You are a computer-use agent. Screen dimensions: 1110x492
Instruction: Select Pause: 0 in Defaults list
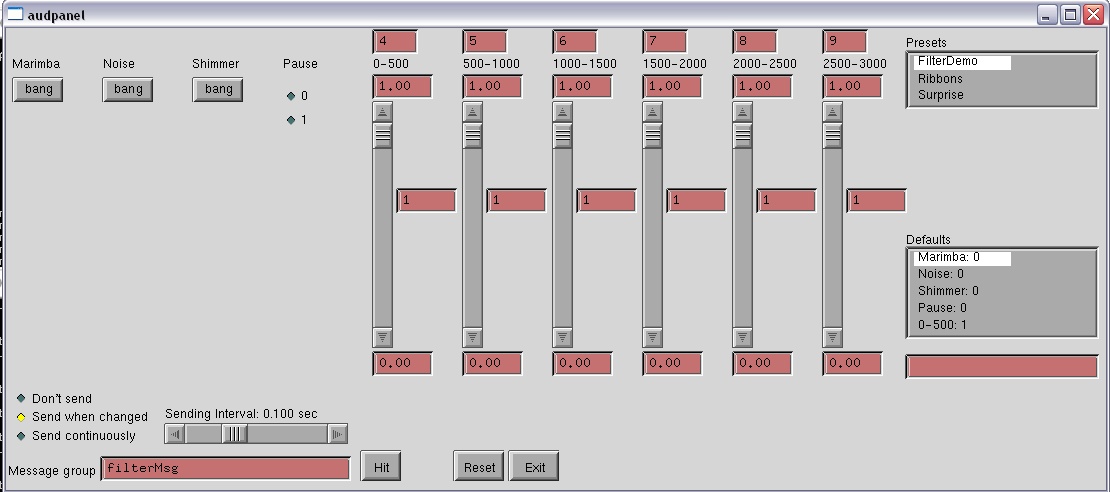click(x=942, y=308)
